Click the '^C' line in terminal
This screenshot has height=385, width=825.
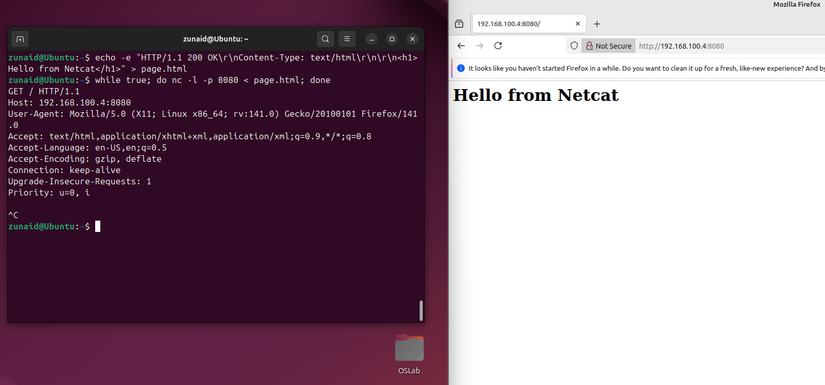tap(13, 215)
